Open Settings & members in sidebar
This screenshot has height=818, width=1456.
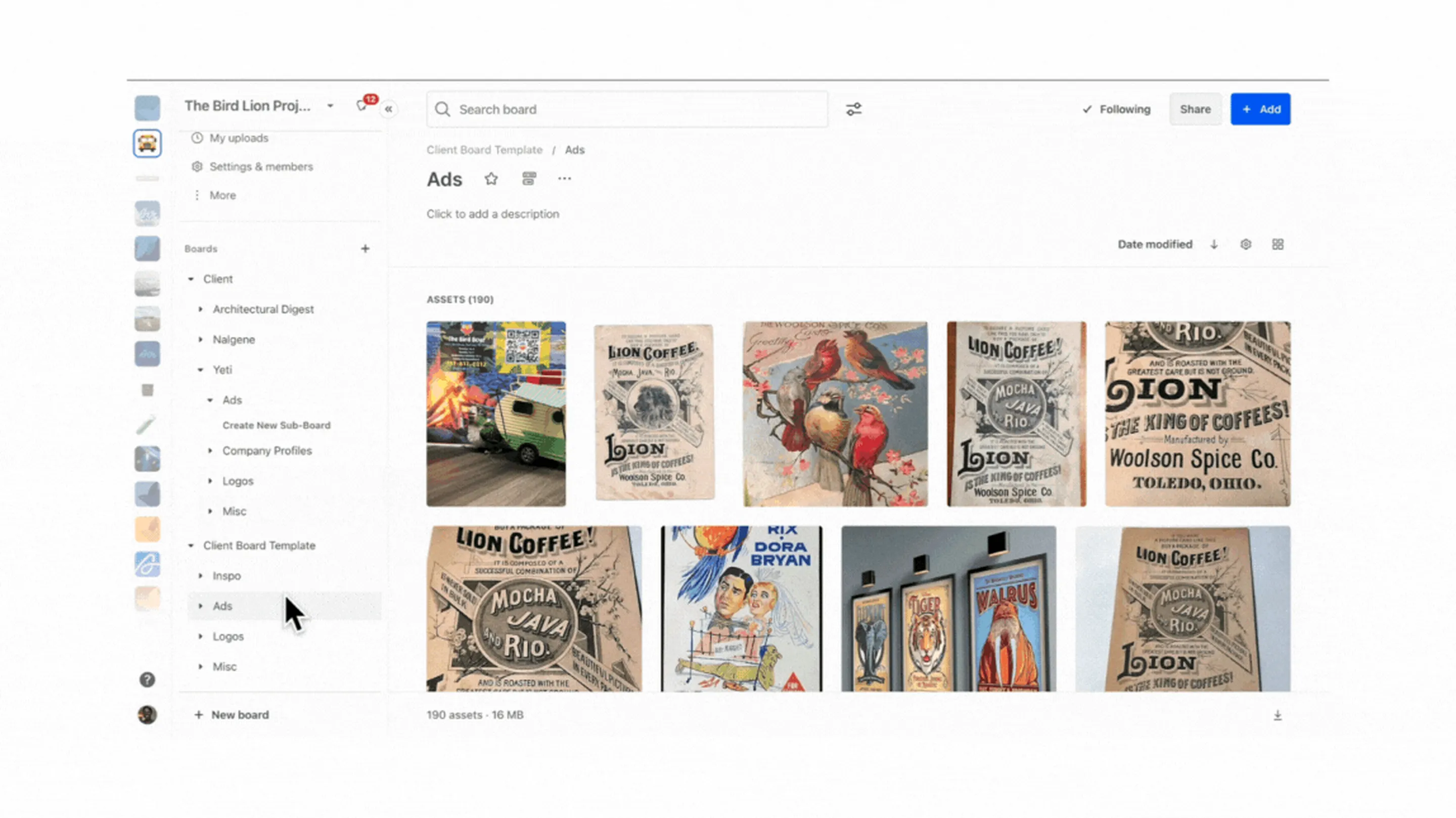(x=260, y=167)
